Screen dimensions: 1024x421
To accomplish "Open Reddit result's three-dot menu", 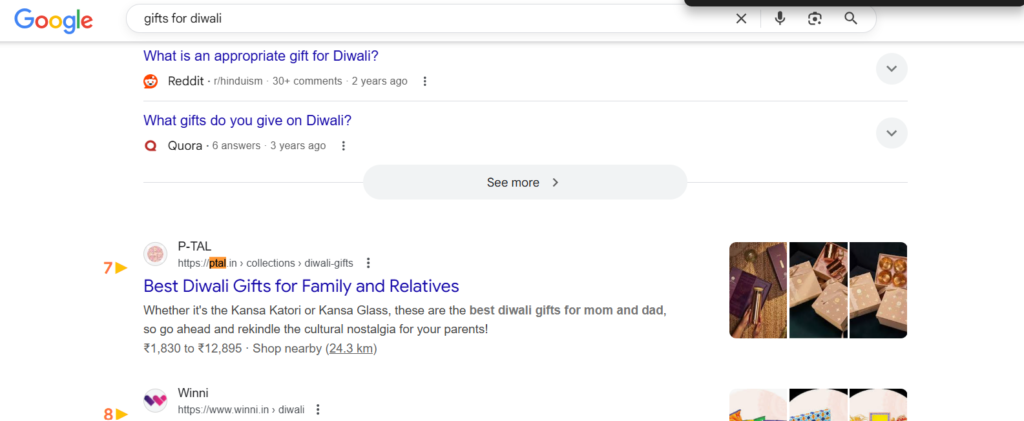I will (x=425, y=81).
